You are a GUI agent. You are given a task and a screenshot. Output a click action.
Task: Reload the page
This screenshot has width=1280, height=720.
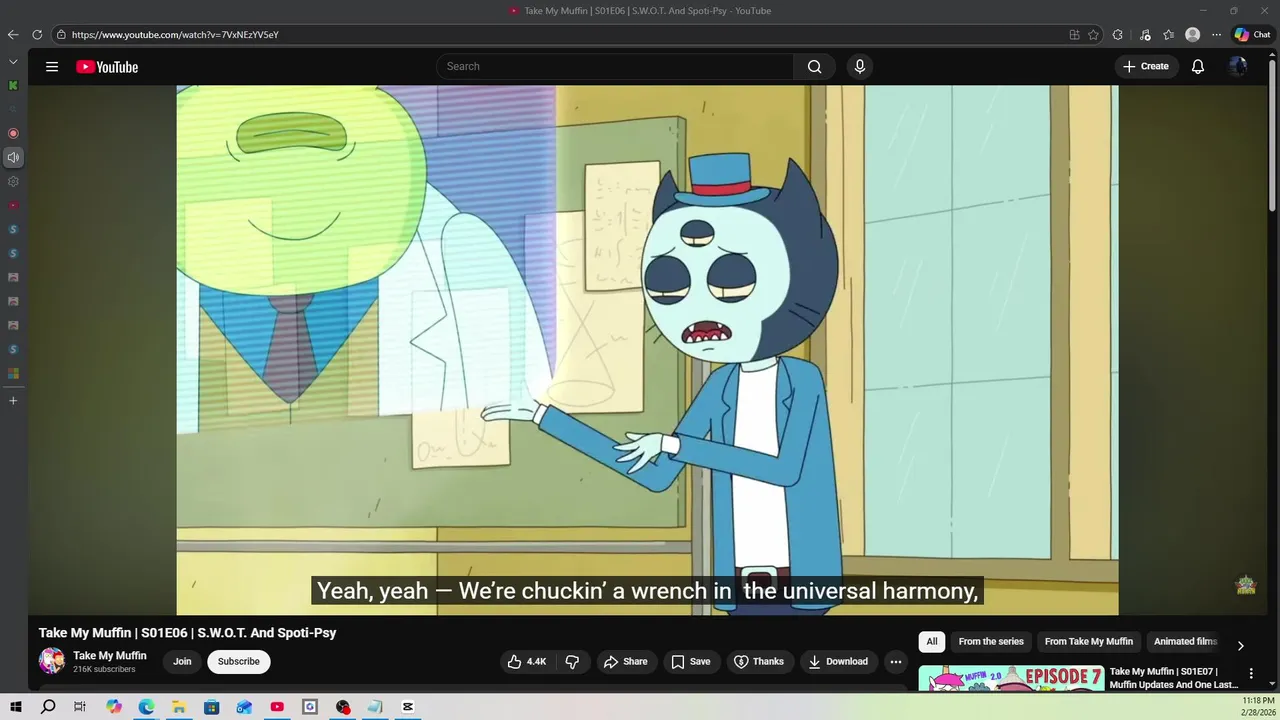[37, 35]
